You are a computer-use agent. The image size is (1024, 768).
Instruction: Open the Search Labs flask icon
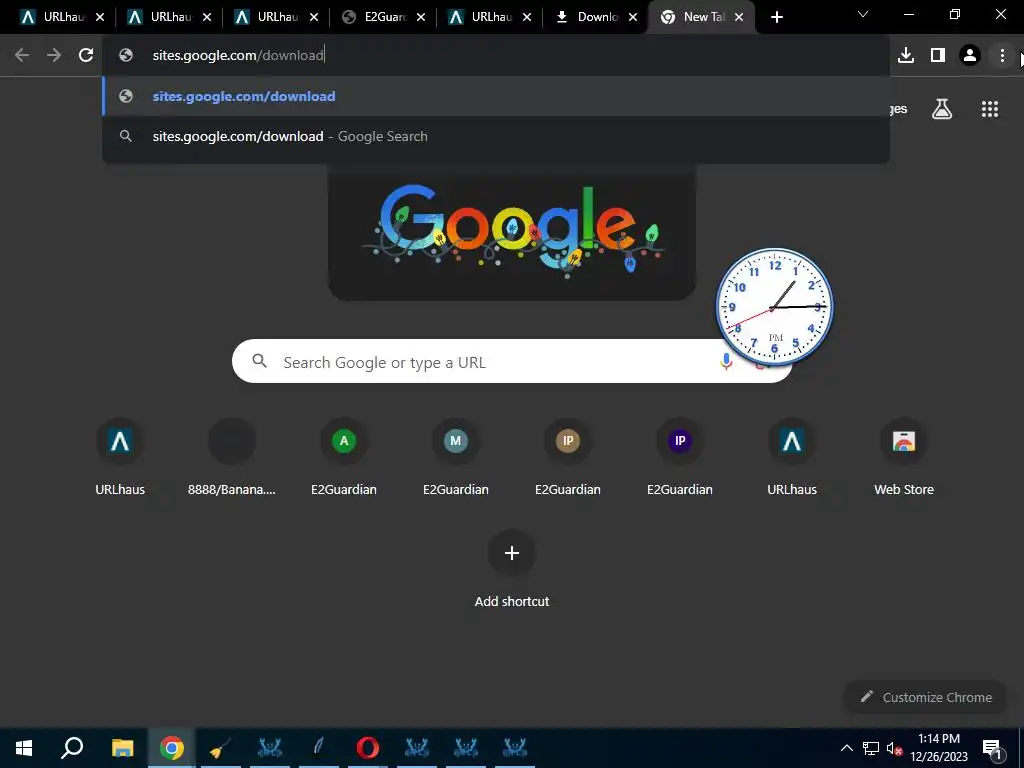click(x=942, y=109)
